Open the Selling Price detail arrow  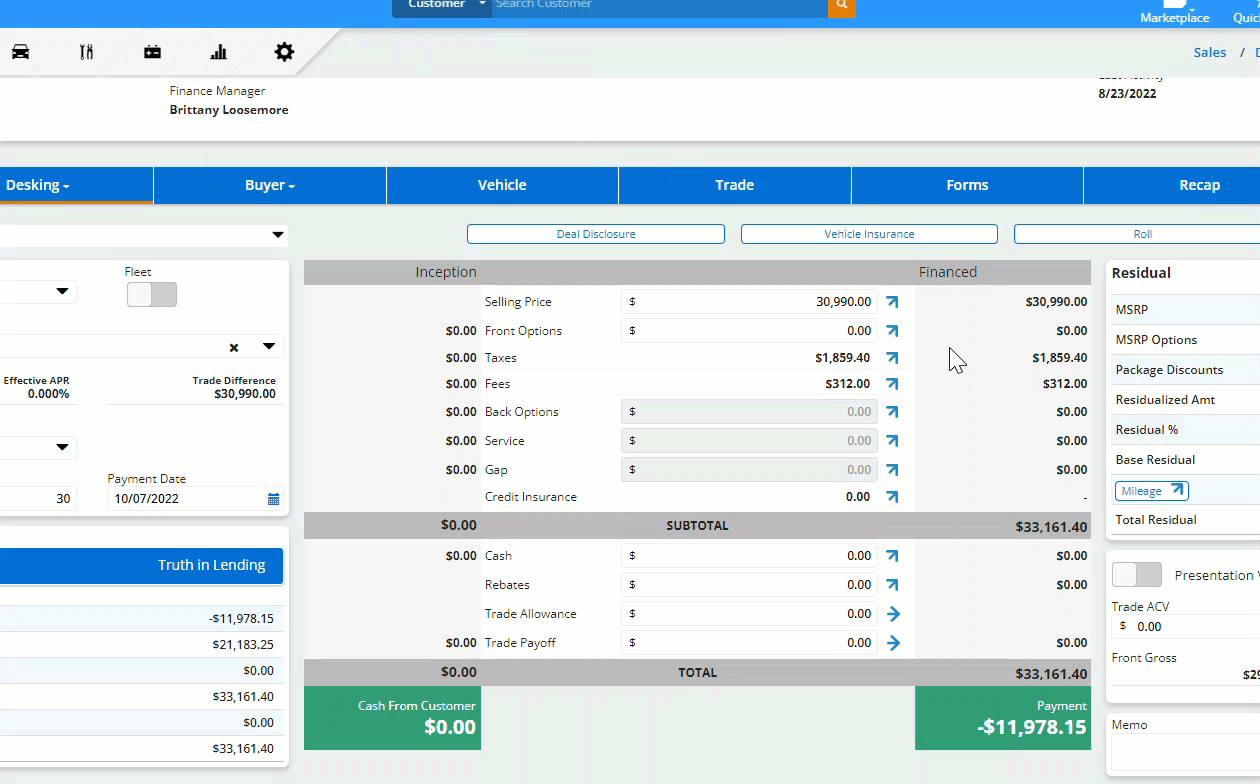pyautogui.click(x=892, y=302)
